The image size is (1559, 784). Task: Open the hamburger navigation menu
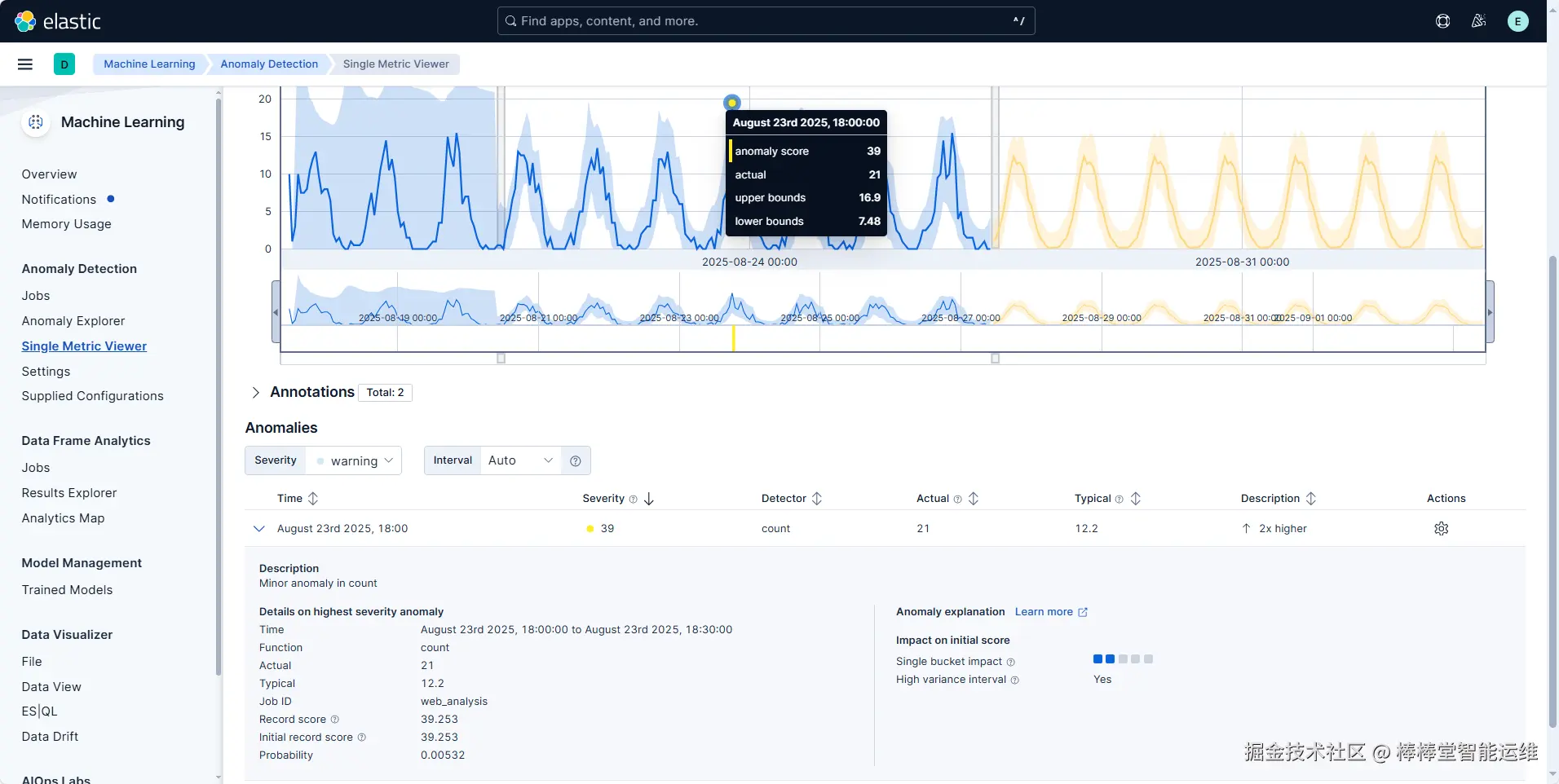tap(25, 64)
